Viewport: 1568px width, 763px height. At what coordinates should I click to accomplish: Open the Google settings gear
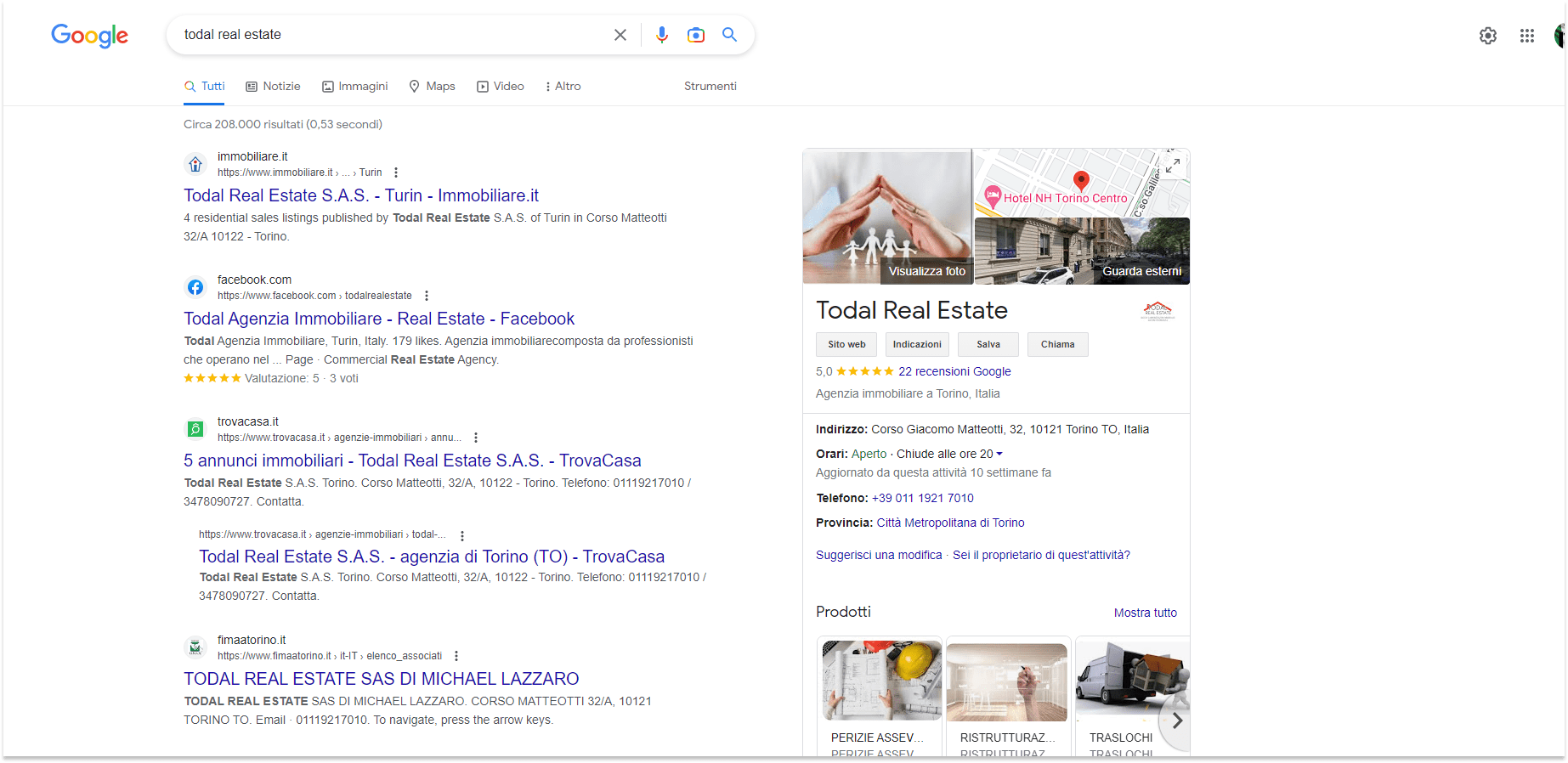point(1487,36)
